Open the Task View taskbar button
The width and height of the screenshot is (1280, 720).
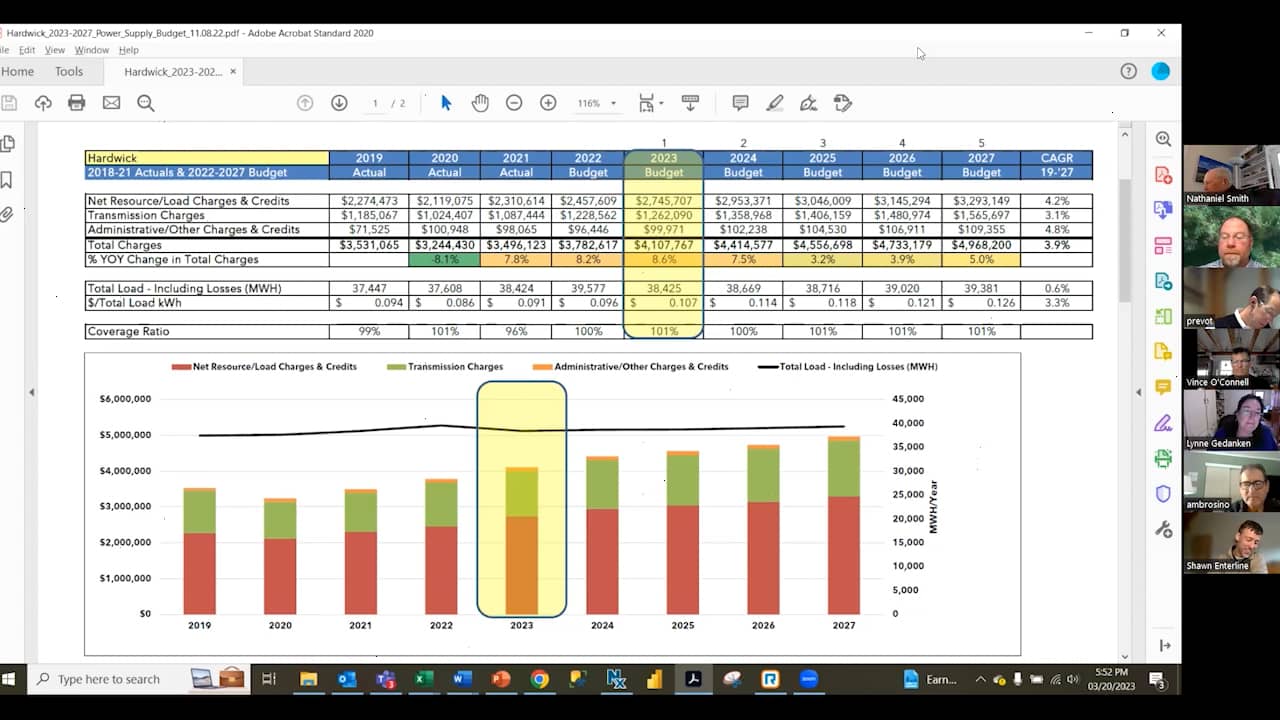pos(268,679)
